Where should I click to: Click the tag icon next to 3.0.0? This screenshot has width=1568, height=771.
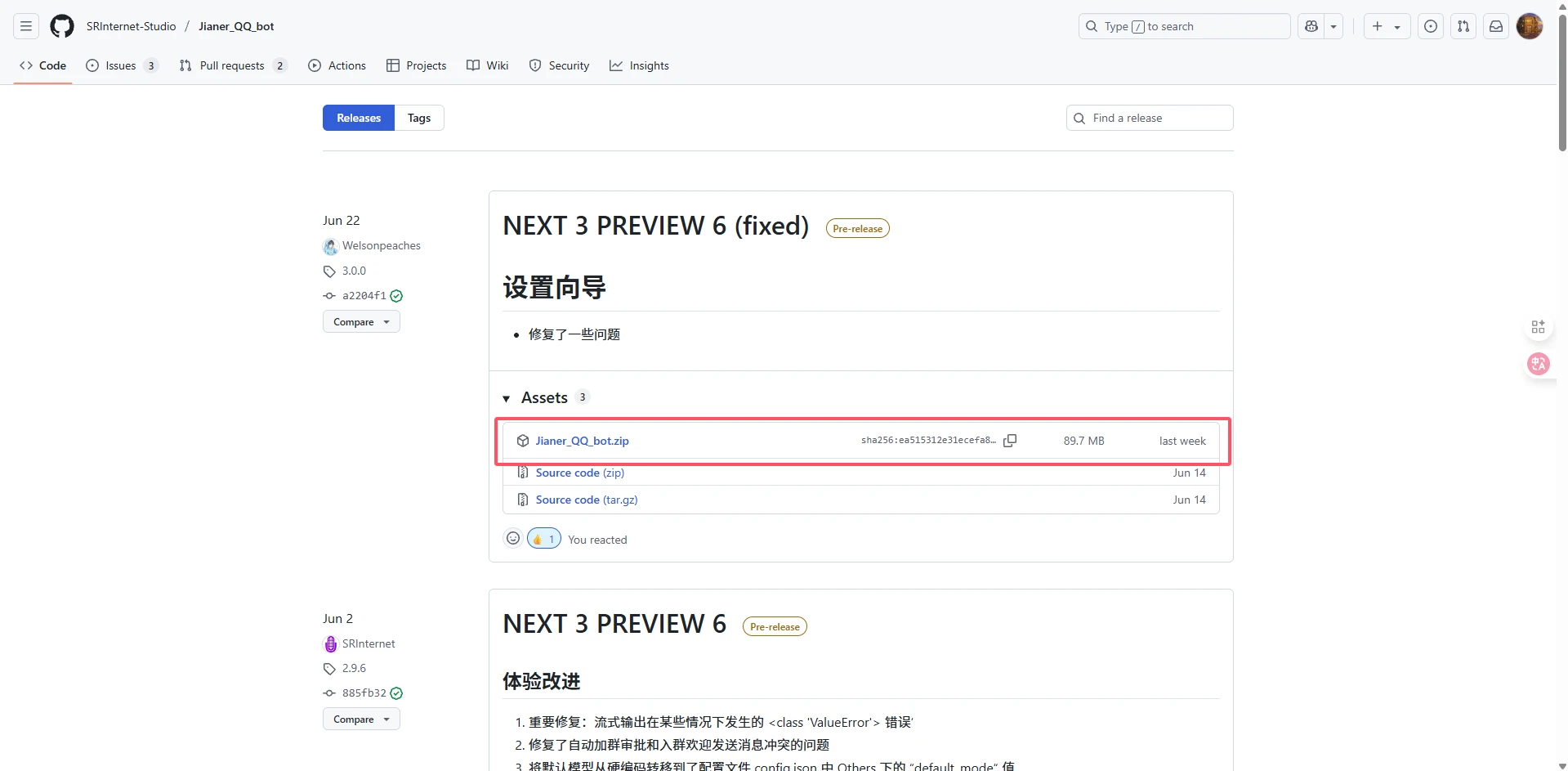329,271
